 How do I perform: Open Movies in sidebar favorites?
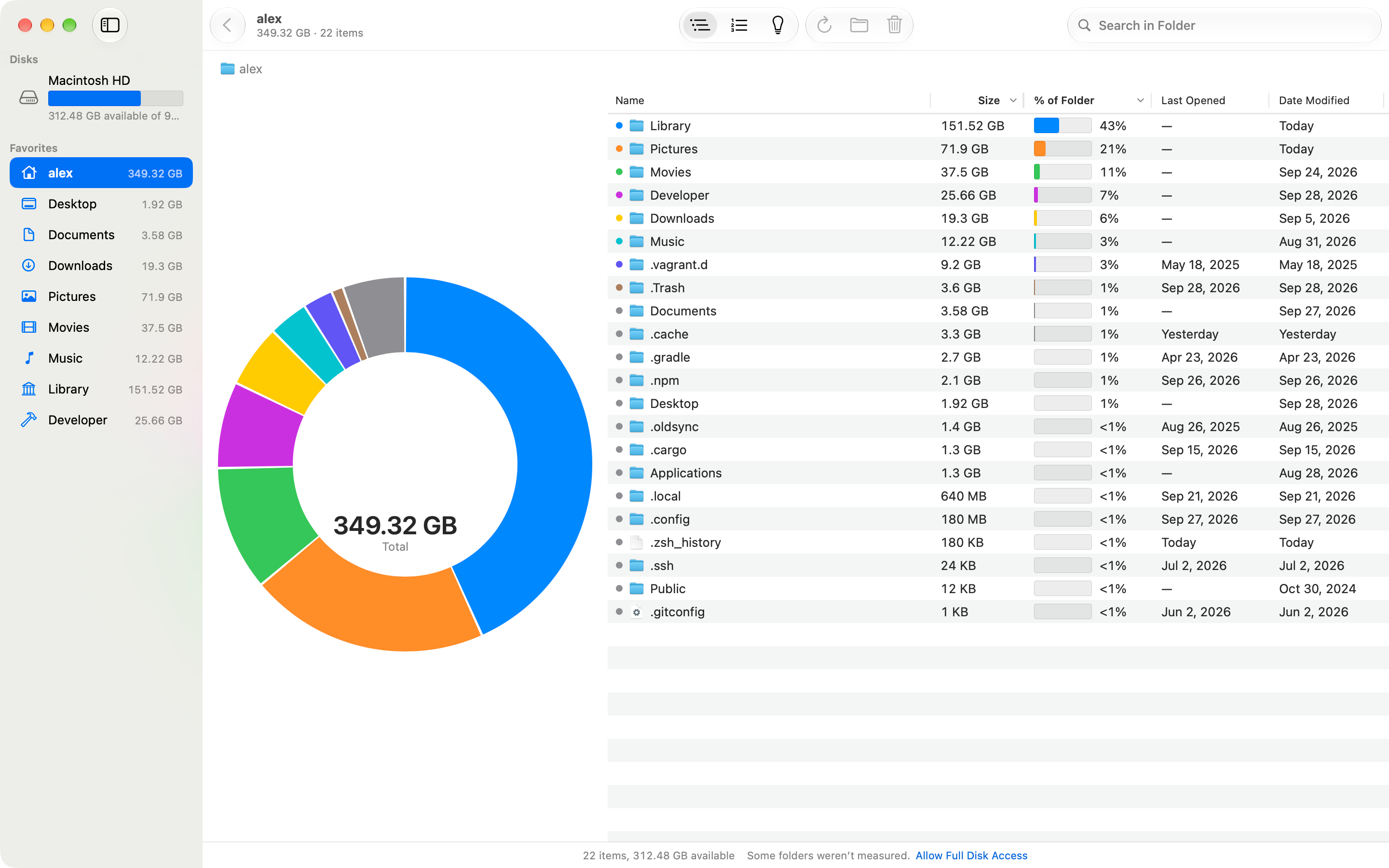click(x=101, y=327)
